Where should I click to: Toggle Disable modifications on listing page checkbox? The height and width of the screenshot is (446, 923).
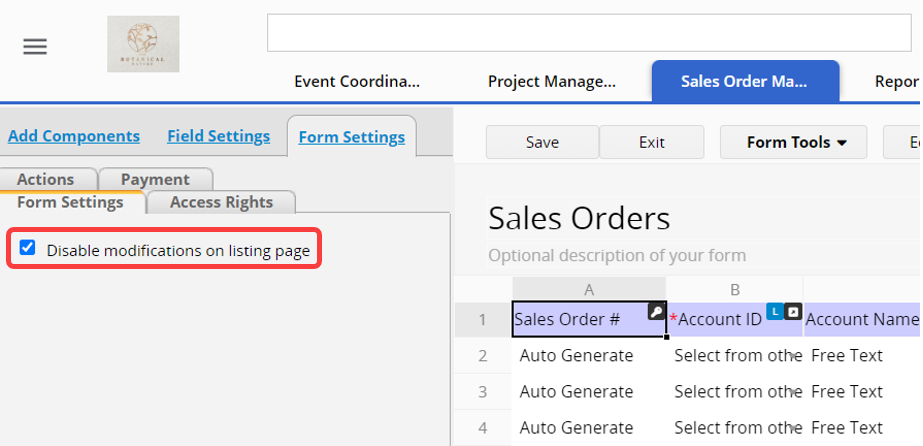click(28, 248)
